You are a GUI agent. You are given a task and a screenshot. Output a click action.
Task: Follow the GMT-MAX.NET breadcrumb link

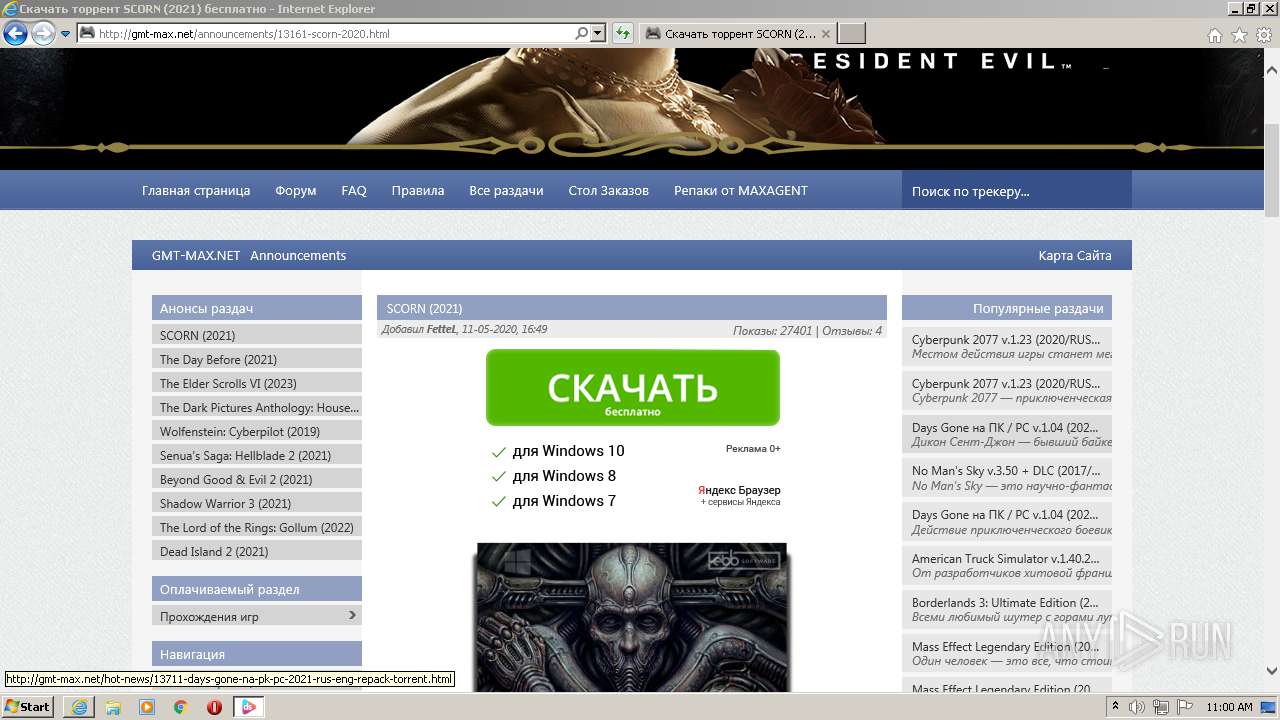[x=196, y=255]
